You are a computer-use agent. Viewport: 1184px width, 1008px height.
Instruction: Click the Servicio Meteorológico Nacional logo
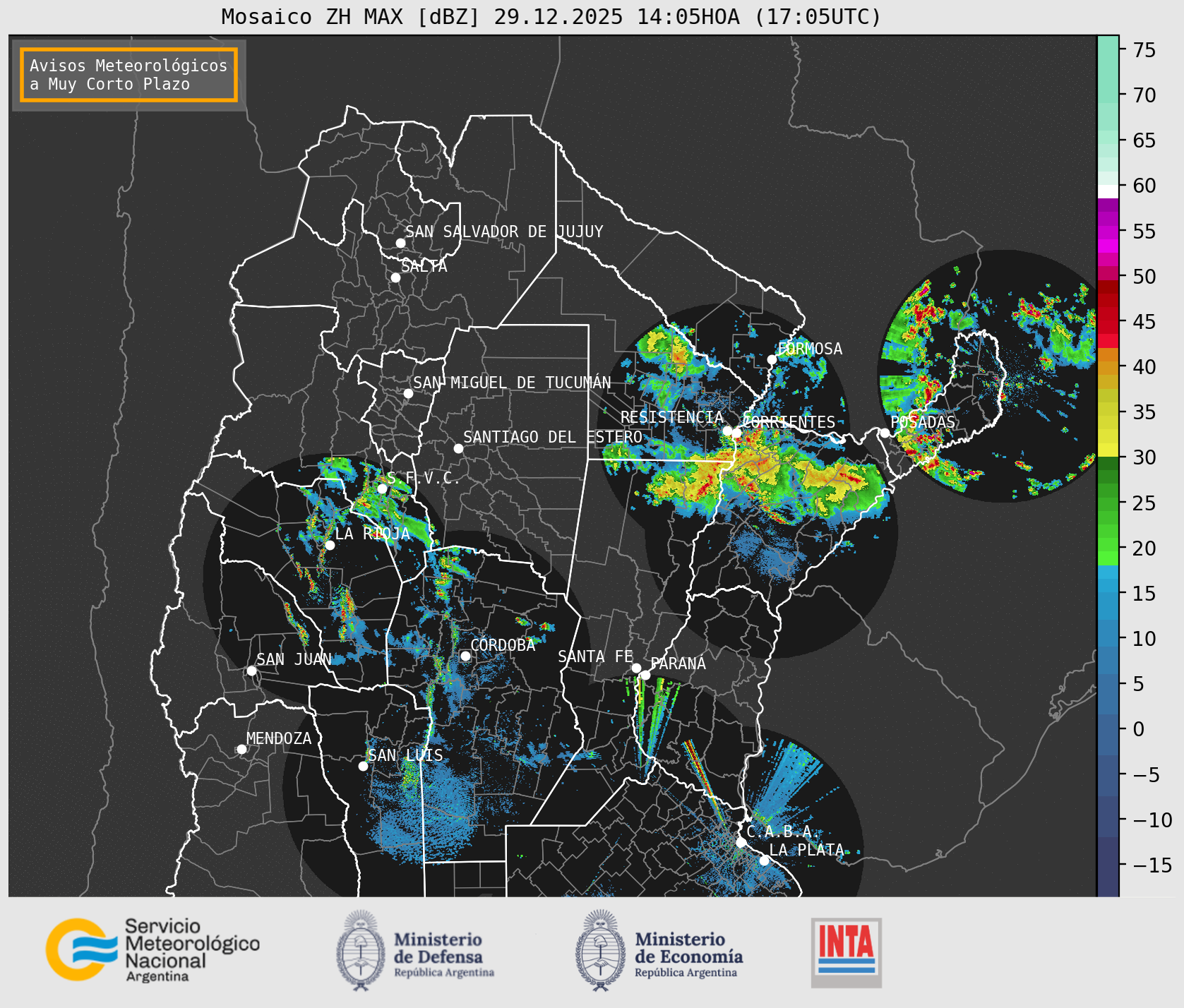[153, 949]
